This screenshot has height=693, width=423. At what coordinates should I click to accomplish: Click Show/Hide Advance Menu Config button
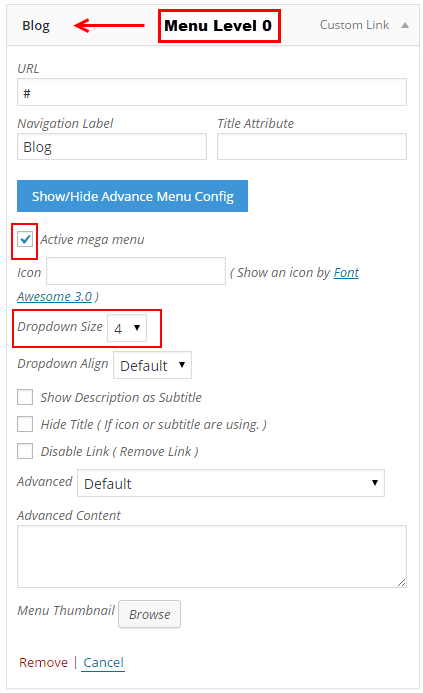133,196
